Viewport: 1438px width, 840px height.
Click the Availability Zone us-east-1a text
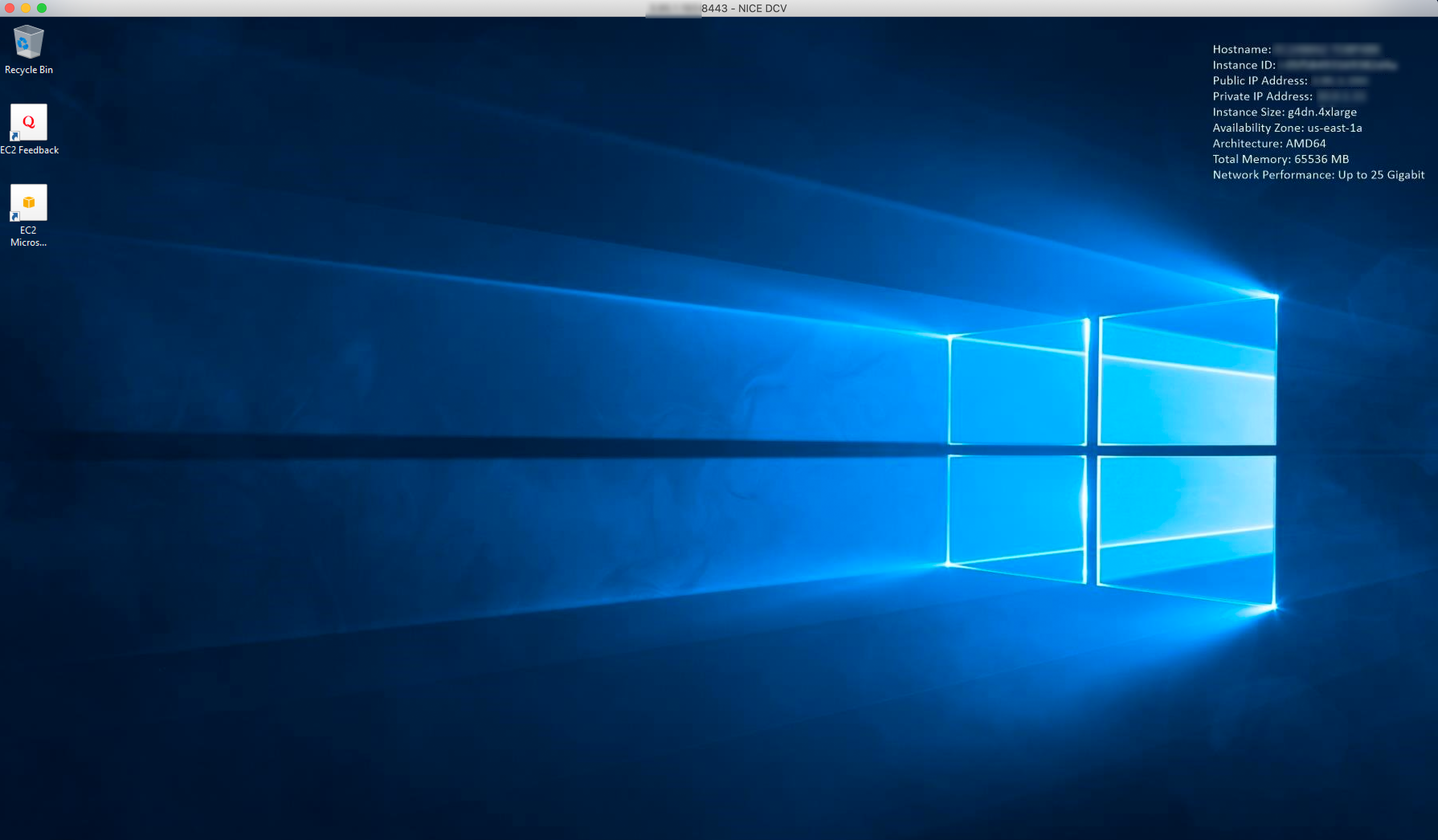(1287, 128)
